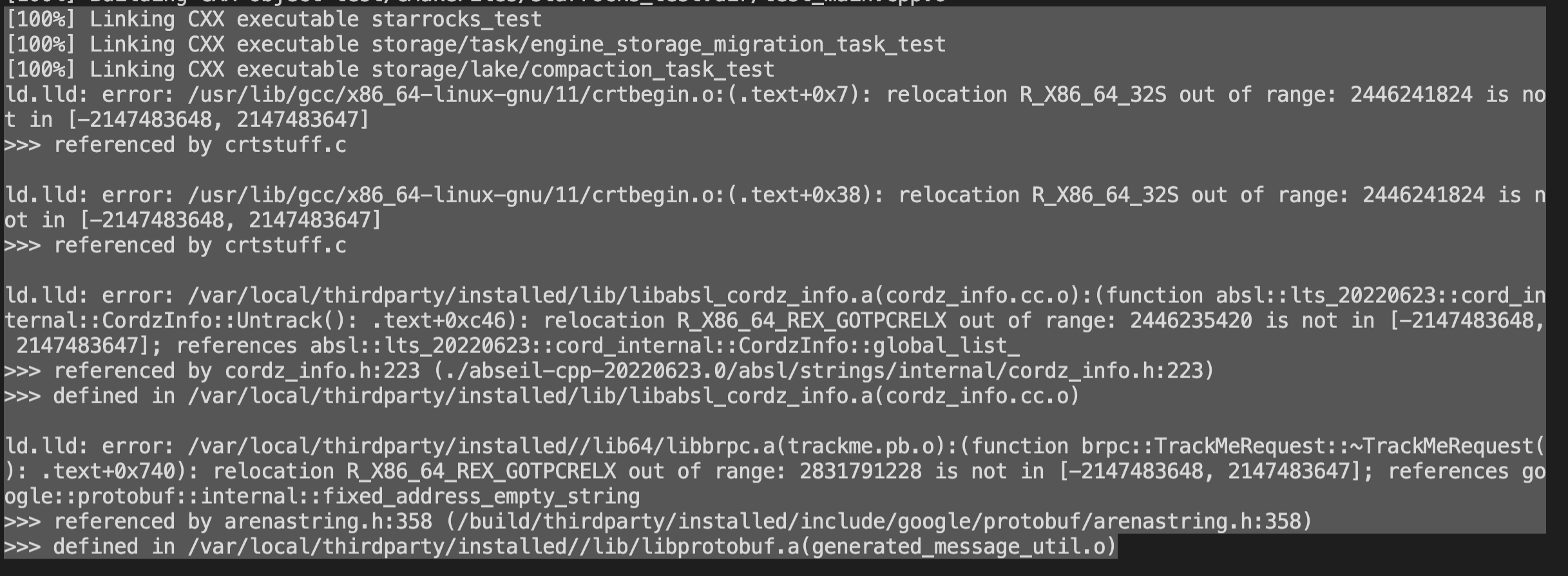Click the R_X86_64_32S relocation name in first error

[x=1093, y=95]
